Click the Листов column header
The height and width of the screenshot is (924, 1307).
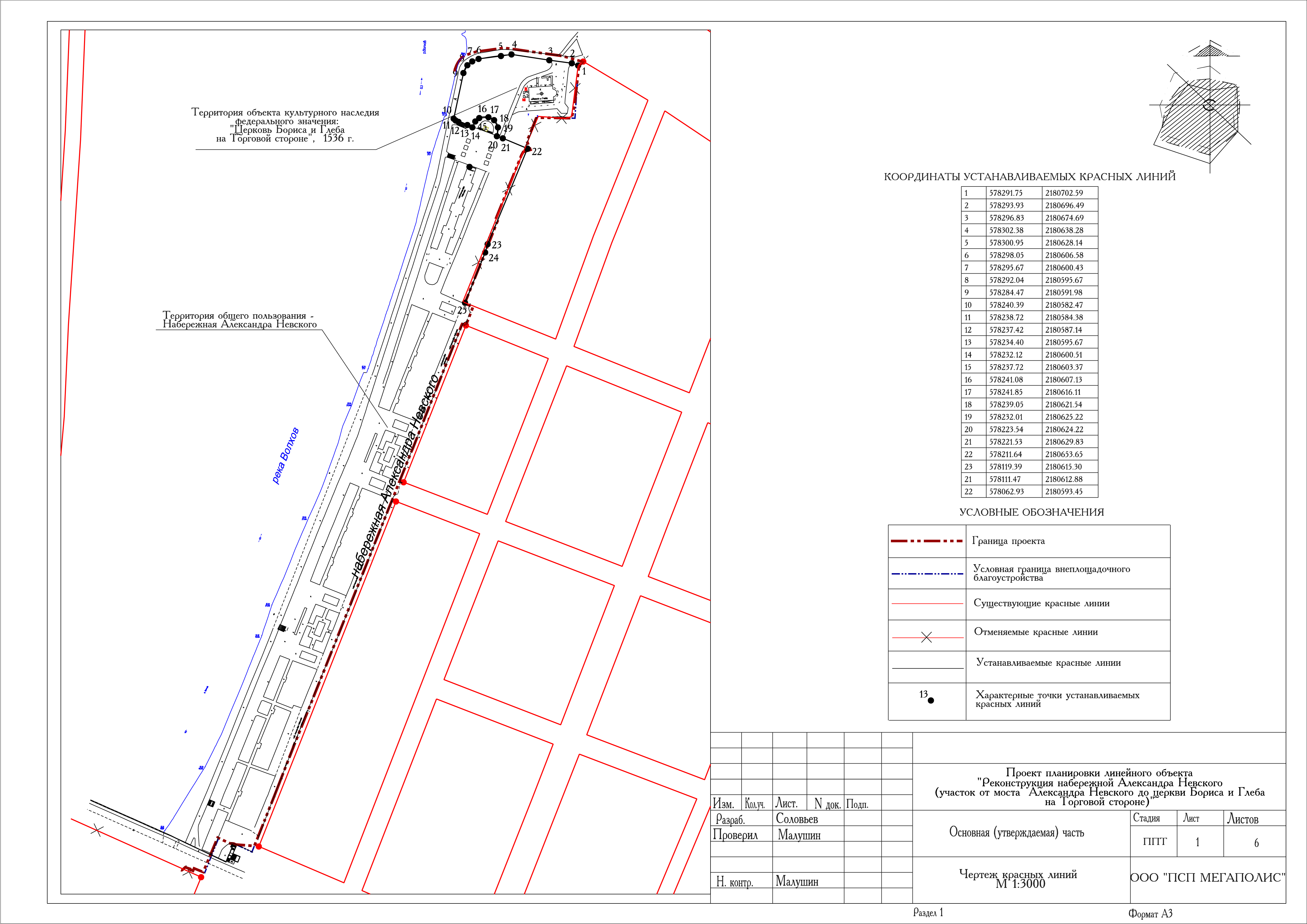[x=1243, y=819]
